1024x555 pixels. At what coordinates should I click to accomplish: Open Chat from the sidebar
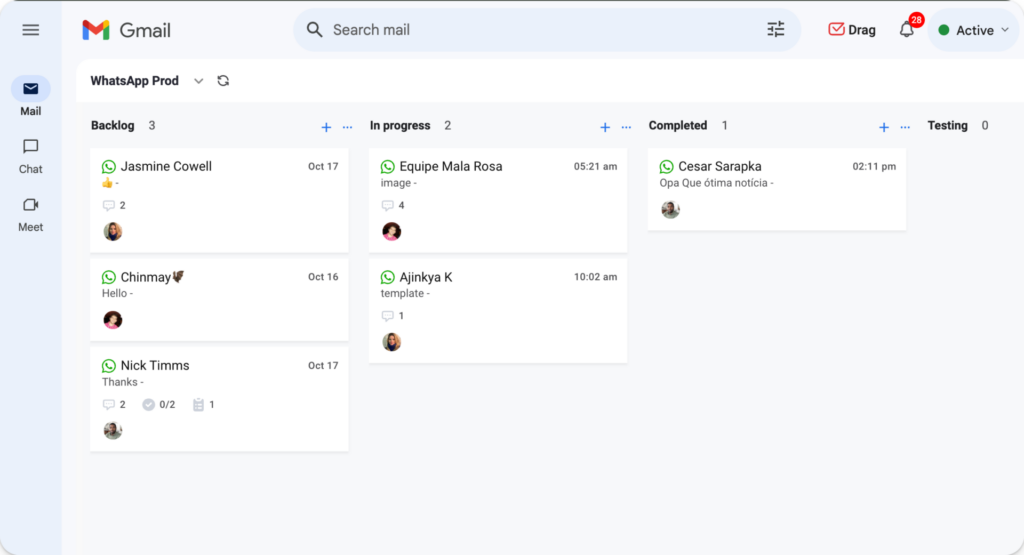[x=31, y=157]
